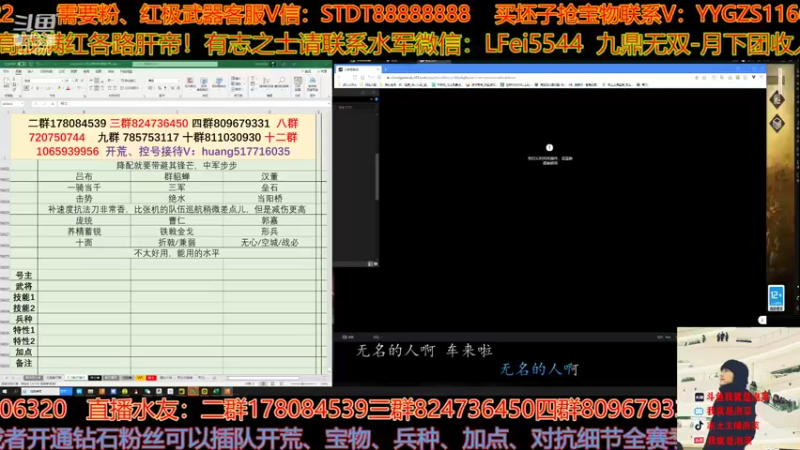Click the Windows Start button
800x450 pixels.
click(5, 391)
